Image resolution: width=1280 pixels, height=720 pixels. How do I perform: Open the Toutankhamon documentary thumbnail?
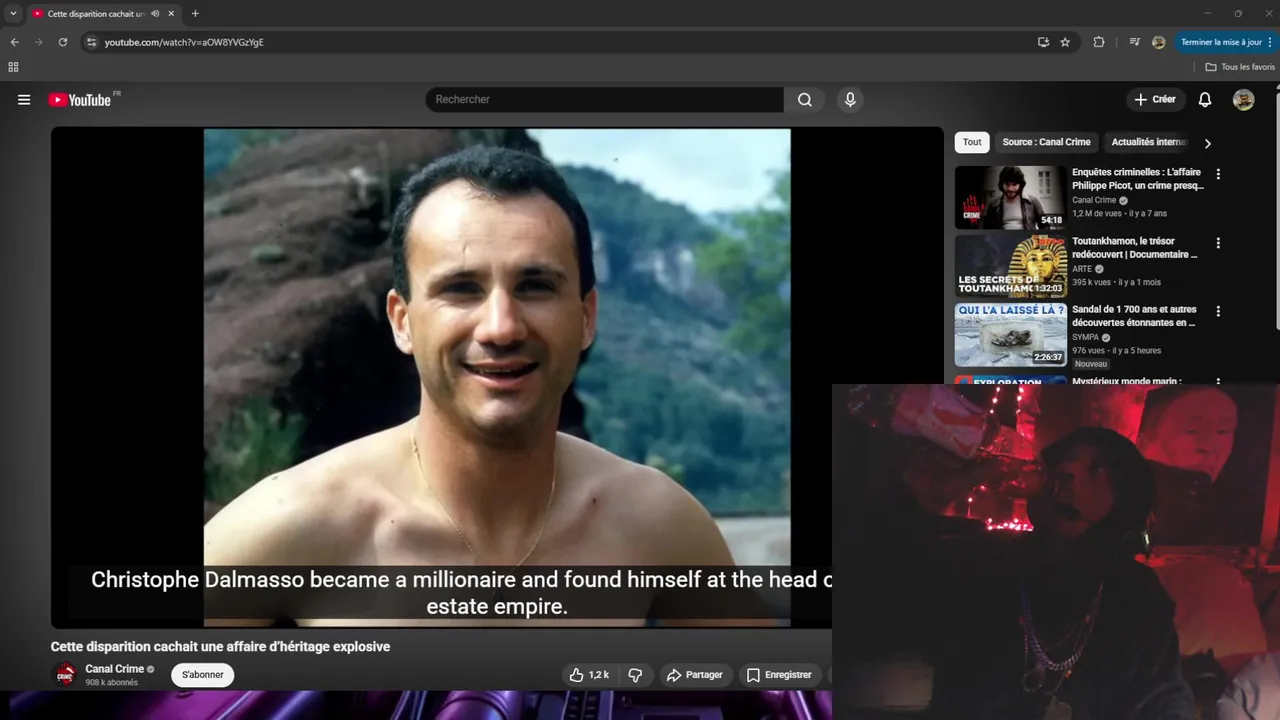[1010, 266]
